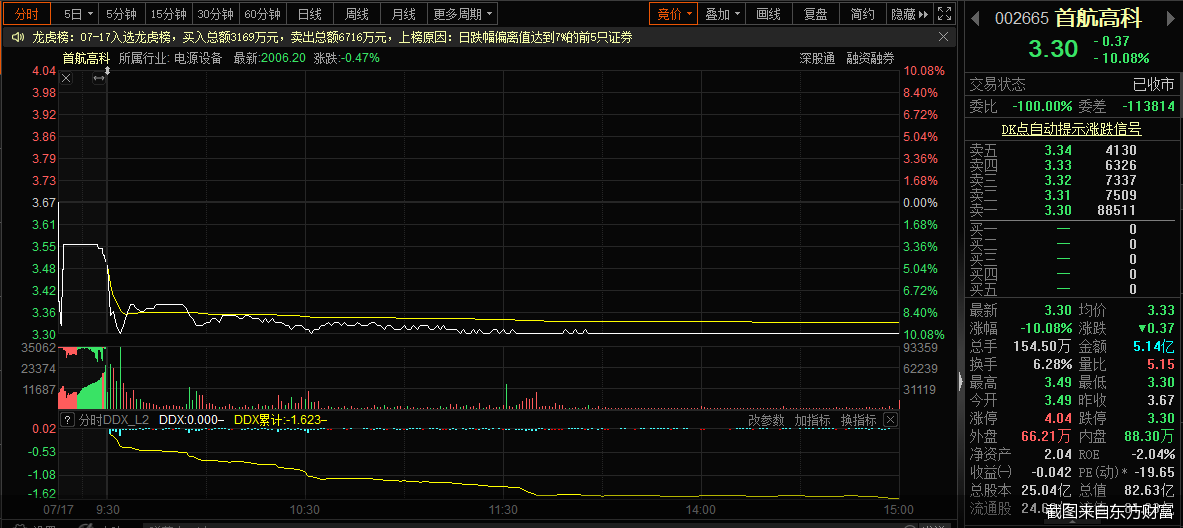The image size is (1183, 528).
Task: Close the DDX indicator panel
Action: 890,420
